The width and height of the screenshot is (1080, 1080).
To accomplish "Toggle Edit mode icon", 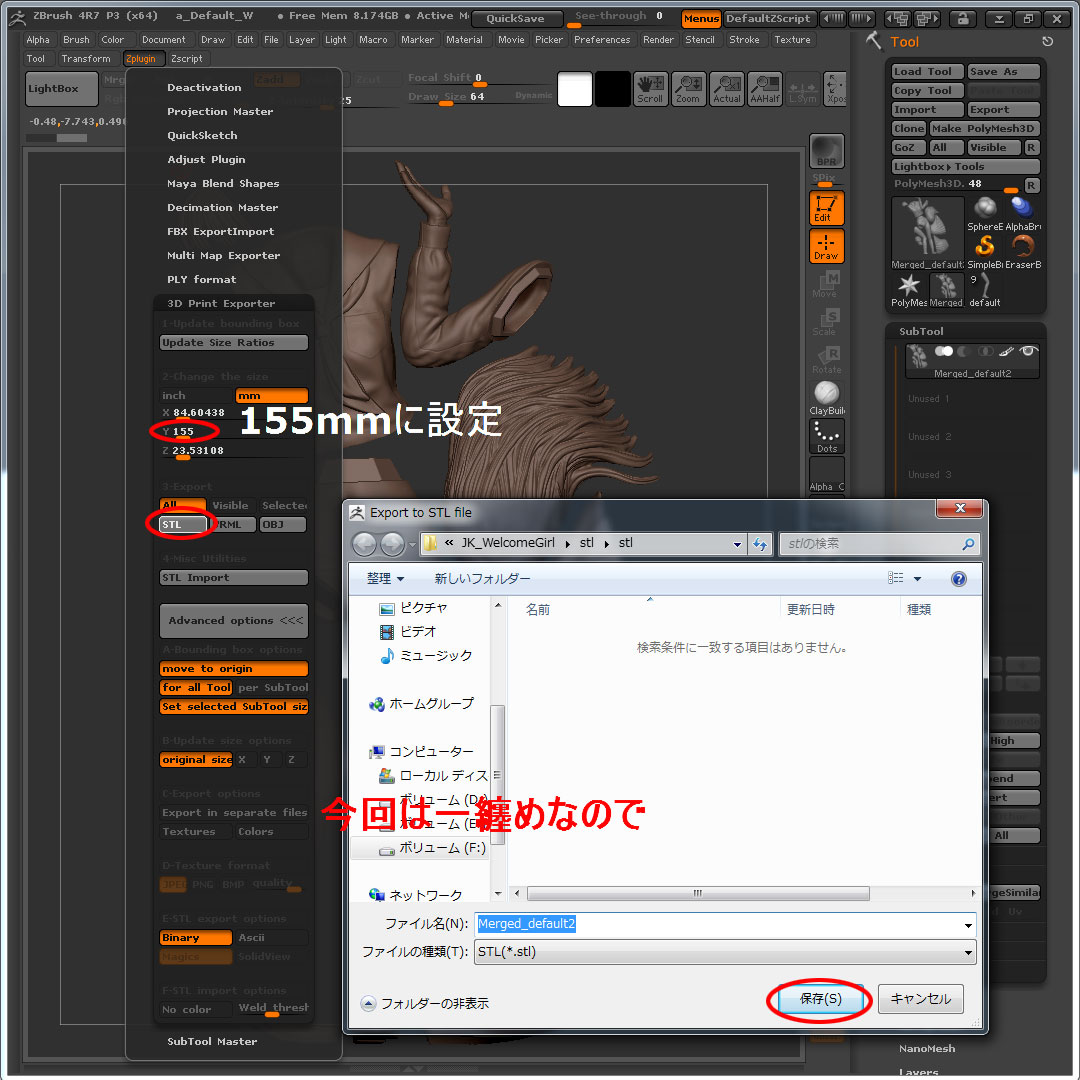I will [826, 208].
